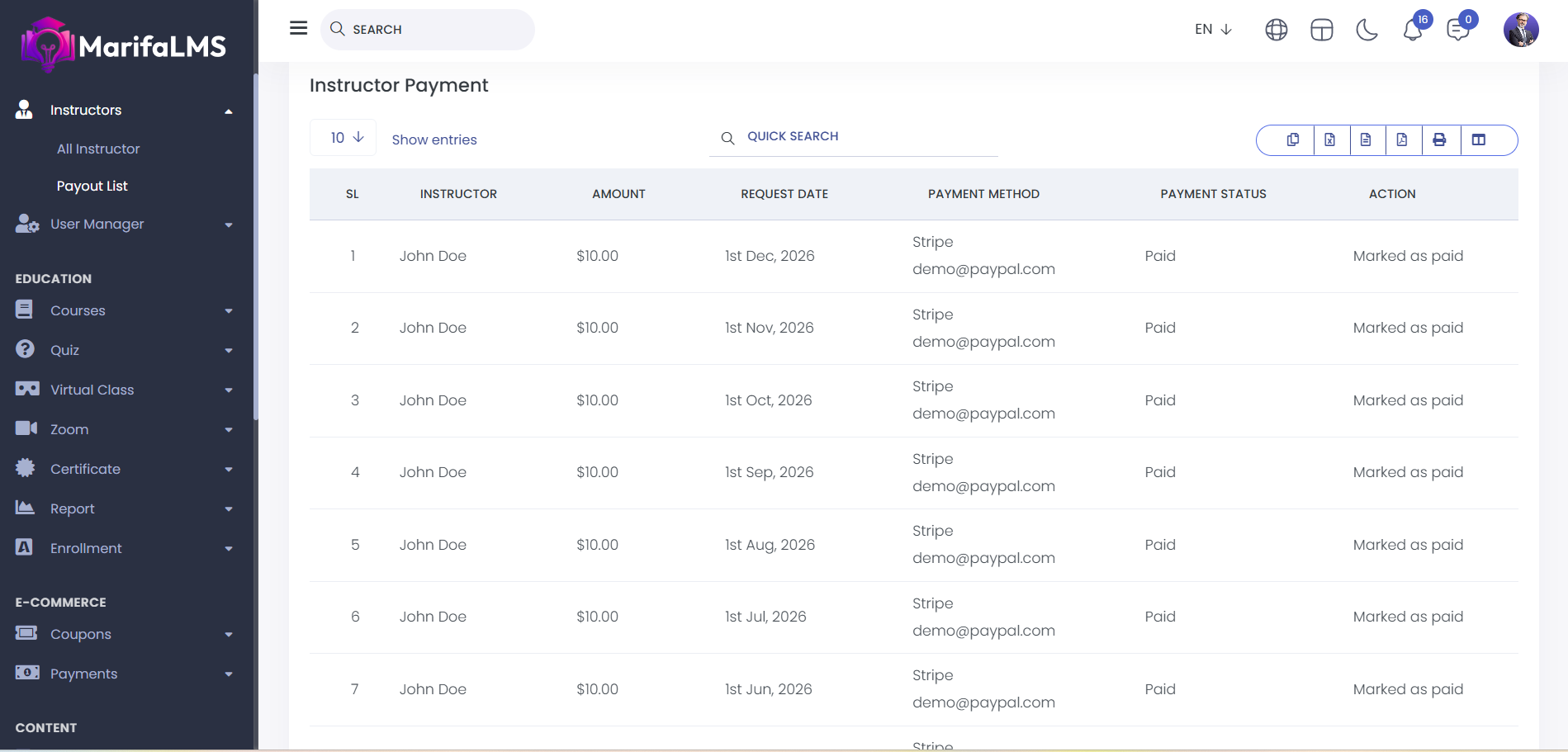Toggle the sidebar with the hamburger menu
The image size is (1568, 752).
pyautogui.click(x=298, y=29)
